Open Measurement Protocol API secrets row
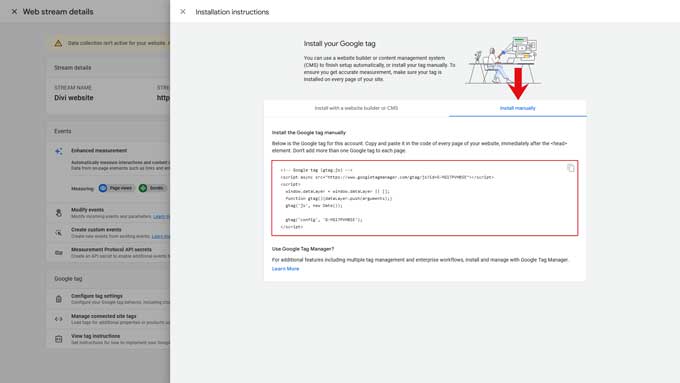 (109, 252)
